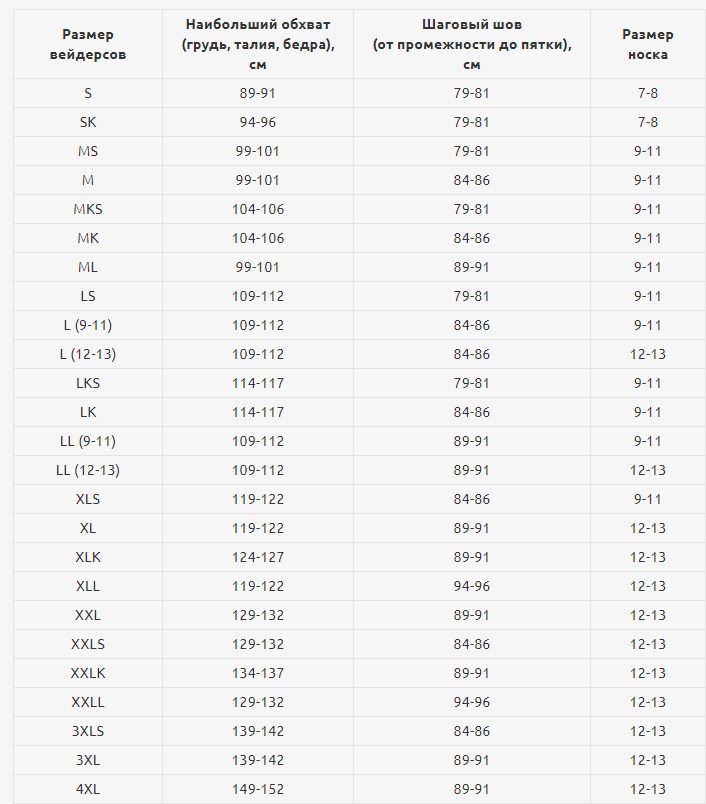Click the 124-127 girth value
Image resolution: width=706 pixels, height=804 pixels.
(258, 557)
